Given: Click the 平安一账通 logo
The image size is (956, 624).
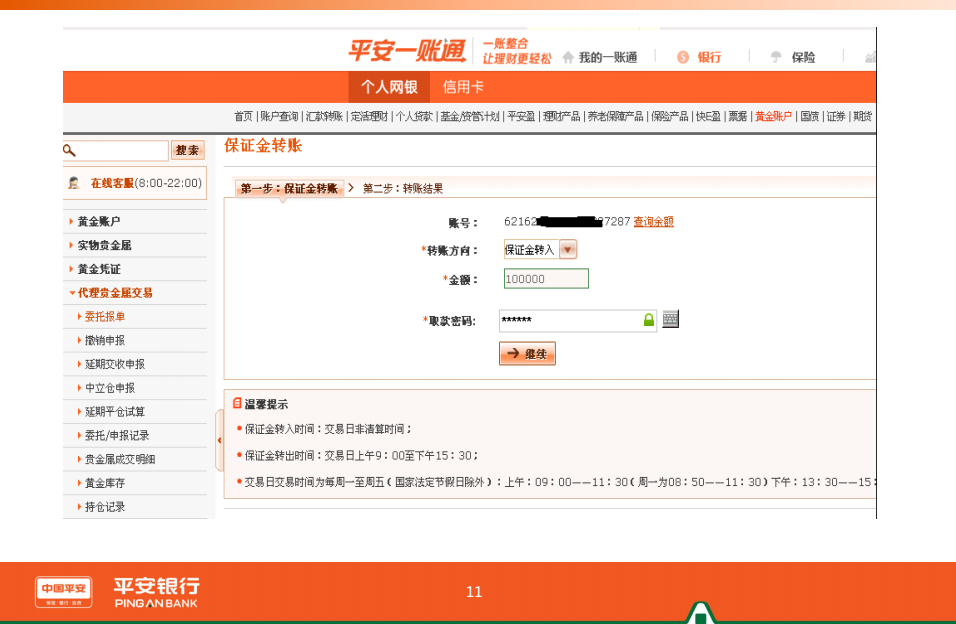Looking at the screenshot, I should pyautogui.click(x=407, y=51).
